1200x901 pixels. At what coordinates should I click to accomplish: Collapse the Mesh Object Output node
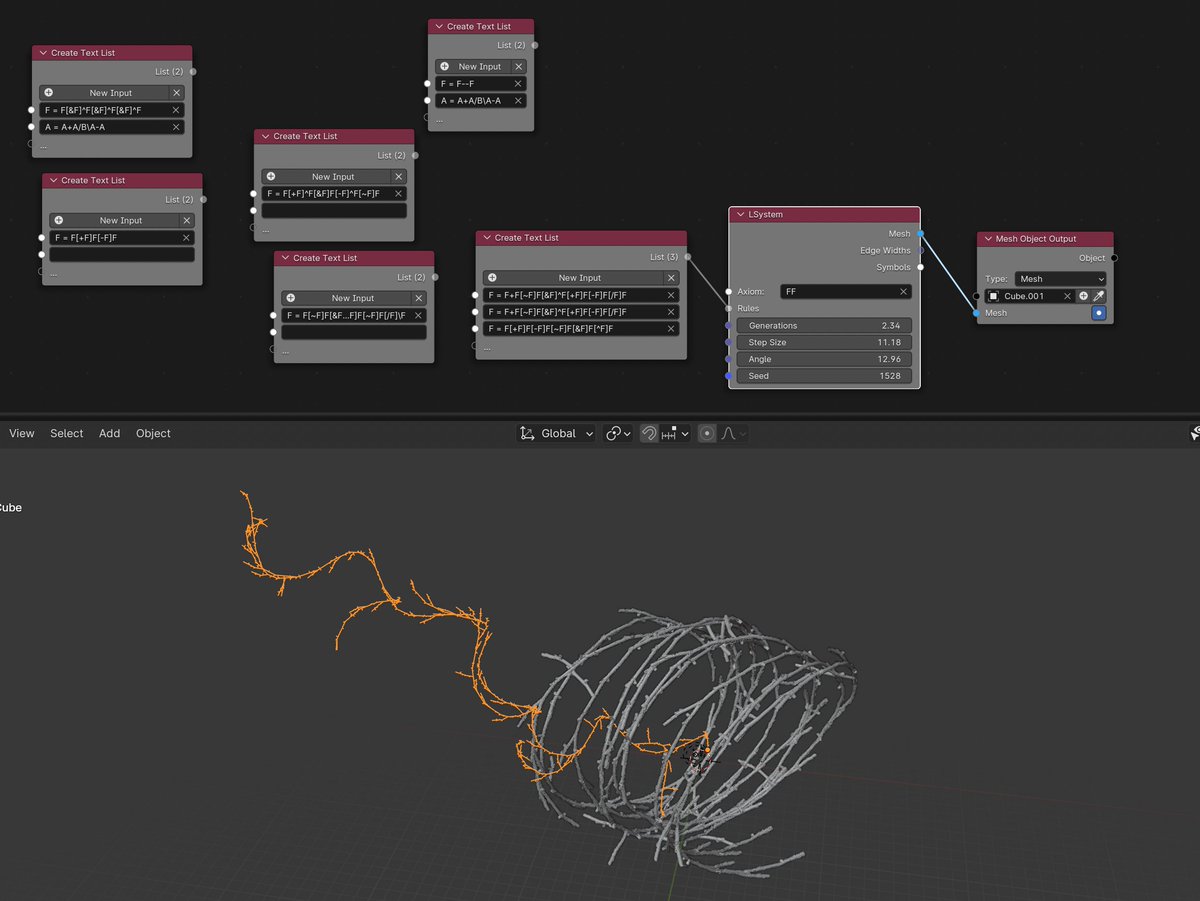(987, 239)
